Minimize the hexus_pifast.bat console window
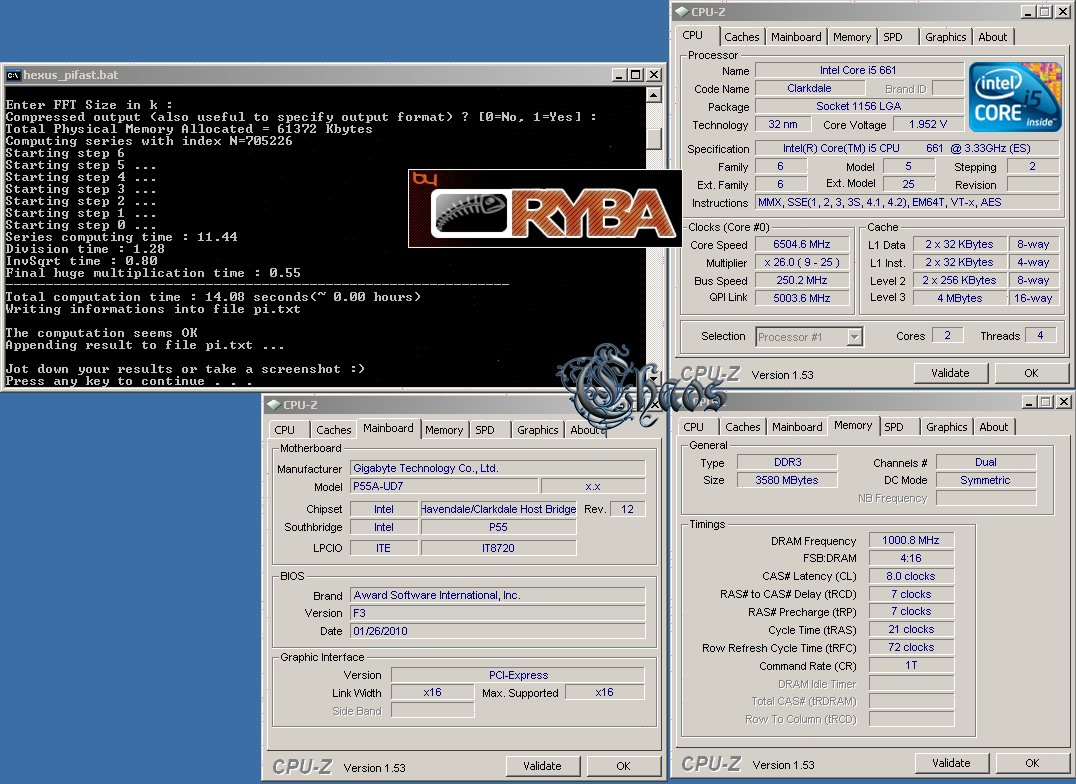 point(619,75)
